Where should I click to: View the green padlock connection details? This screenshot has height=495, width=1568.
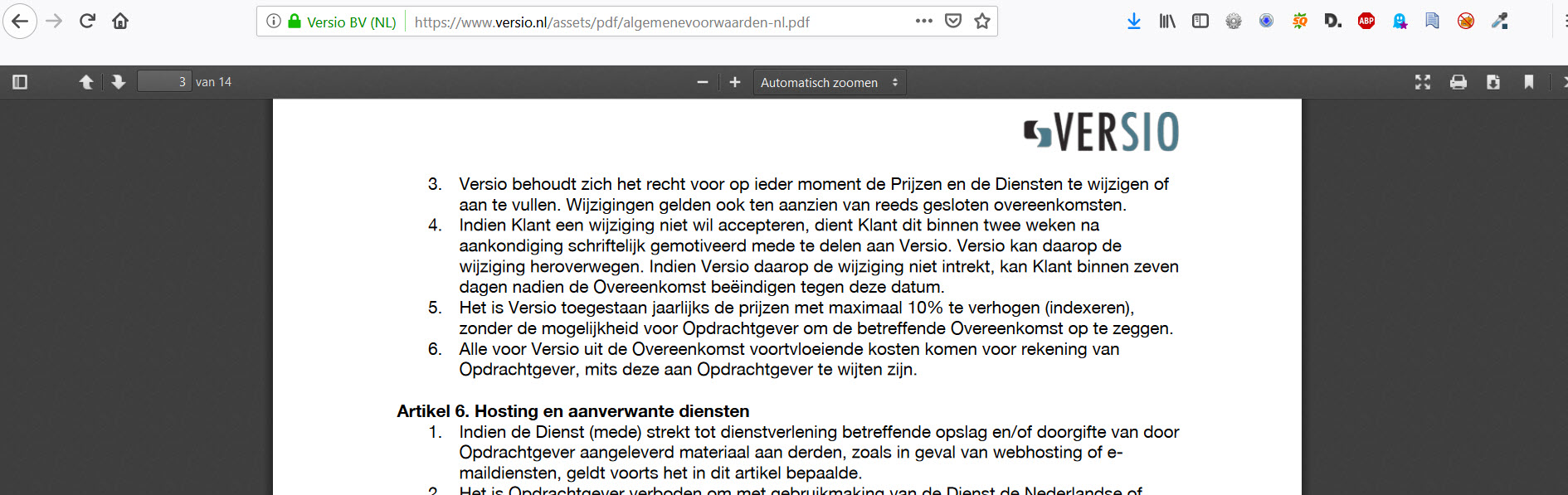point(294,22)
